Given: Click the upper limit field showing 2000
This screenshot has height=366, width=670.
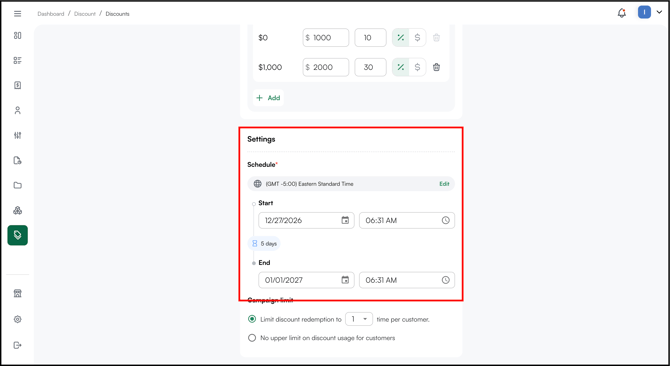Looking at the screenshot, I should tap(326, 67).
